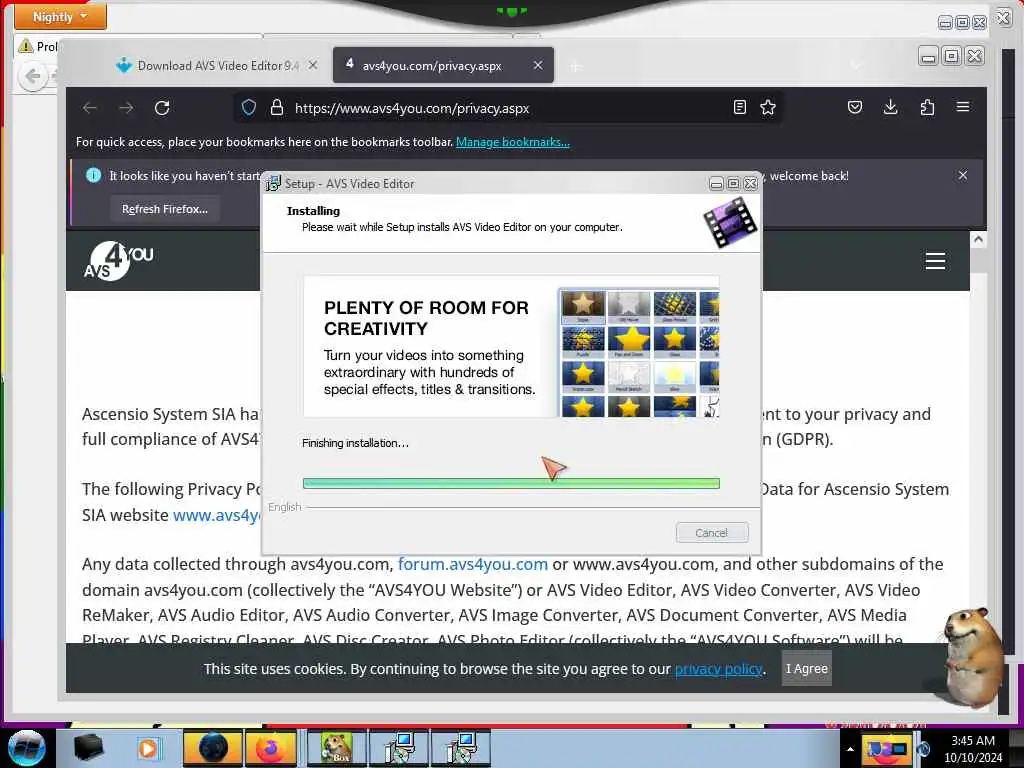The image size is (1024, 768).
Task: Open the AVS4YOU site hamburger menu
Action: pos(935,261)
